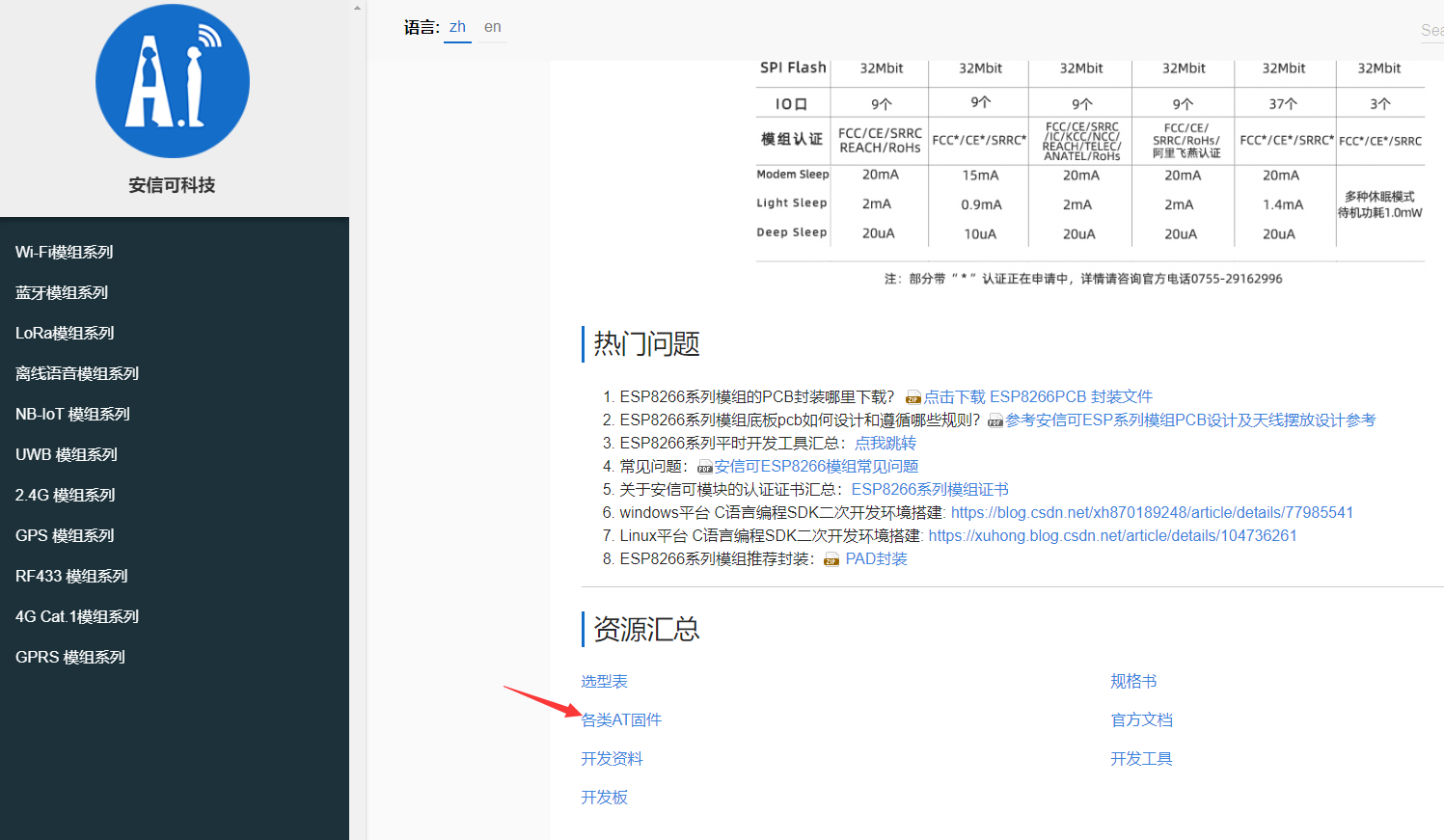Click the zip icon before PAD封装 link
Viewport: 1444px width, 840px height.
point(831,559)
